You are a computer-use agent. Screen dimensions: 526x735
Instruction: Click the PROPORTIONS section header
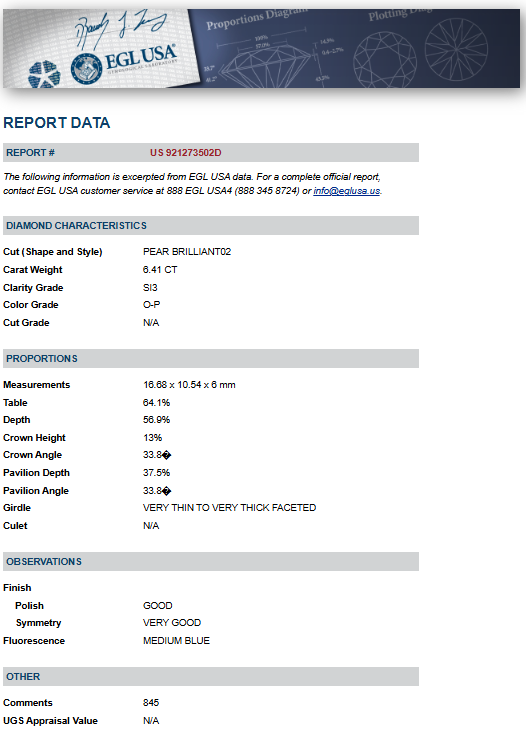(x=211, y=359)
